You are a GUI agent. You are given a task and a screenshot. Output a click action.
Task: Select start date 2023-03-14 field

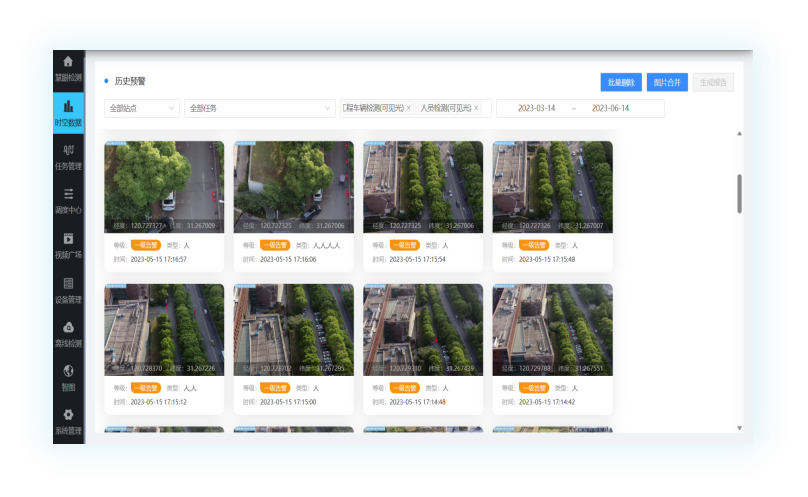[536, 108]
